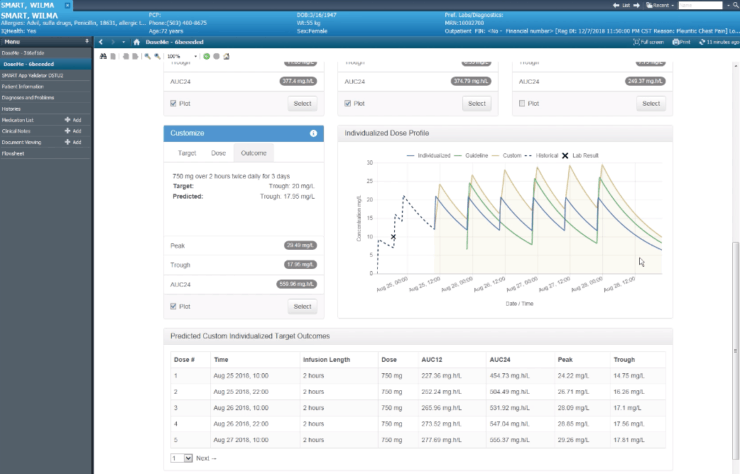Switch to the Dose tab
740x474 pixels.
219,153
